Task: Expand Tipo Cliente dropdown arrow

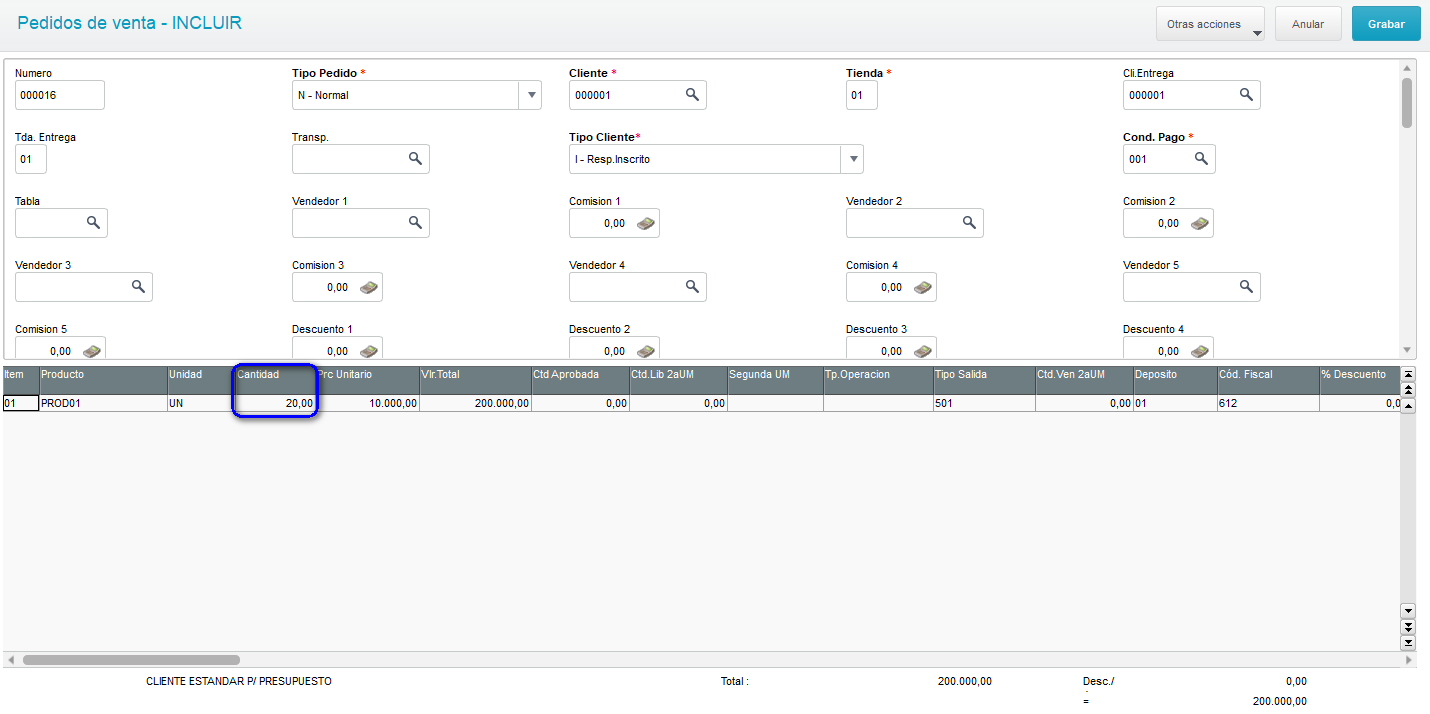Action: tap(852, 159)
